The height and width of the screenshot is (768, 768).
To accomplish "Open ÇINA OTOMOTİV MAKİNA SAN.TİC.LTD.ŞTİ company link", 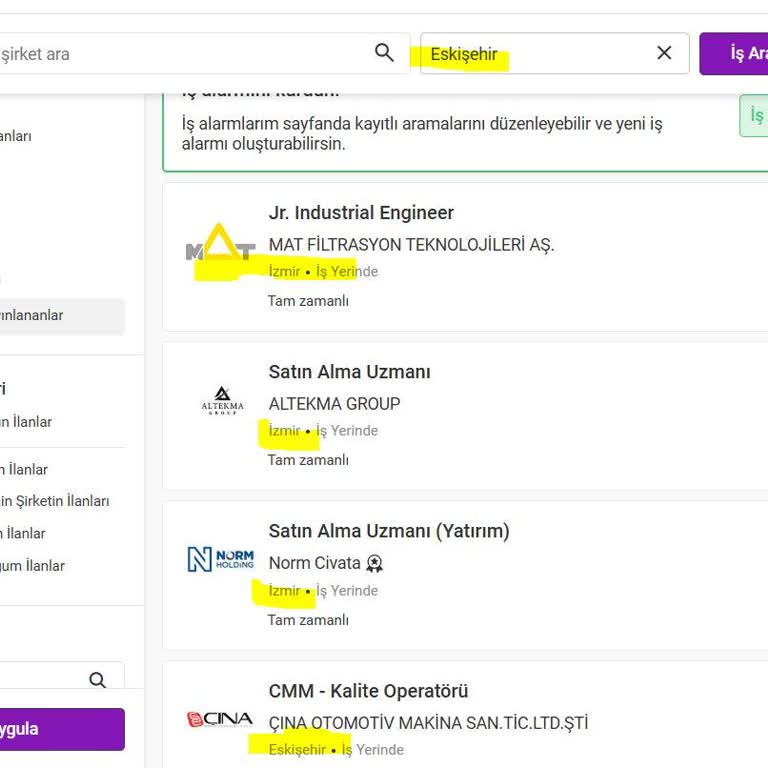I will pos(428,723).
